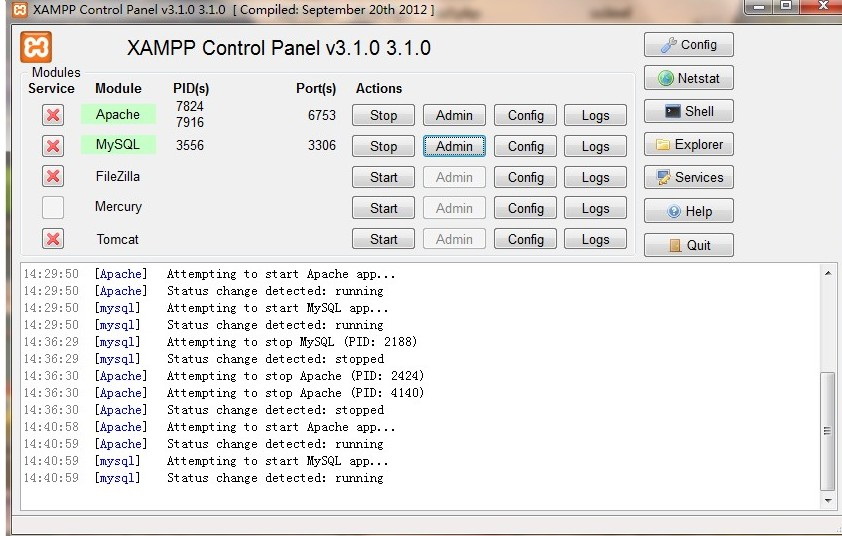
Task: Click Apache port value 6753
Action: pos(322,115)
